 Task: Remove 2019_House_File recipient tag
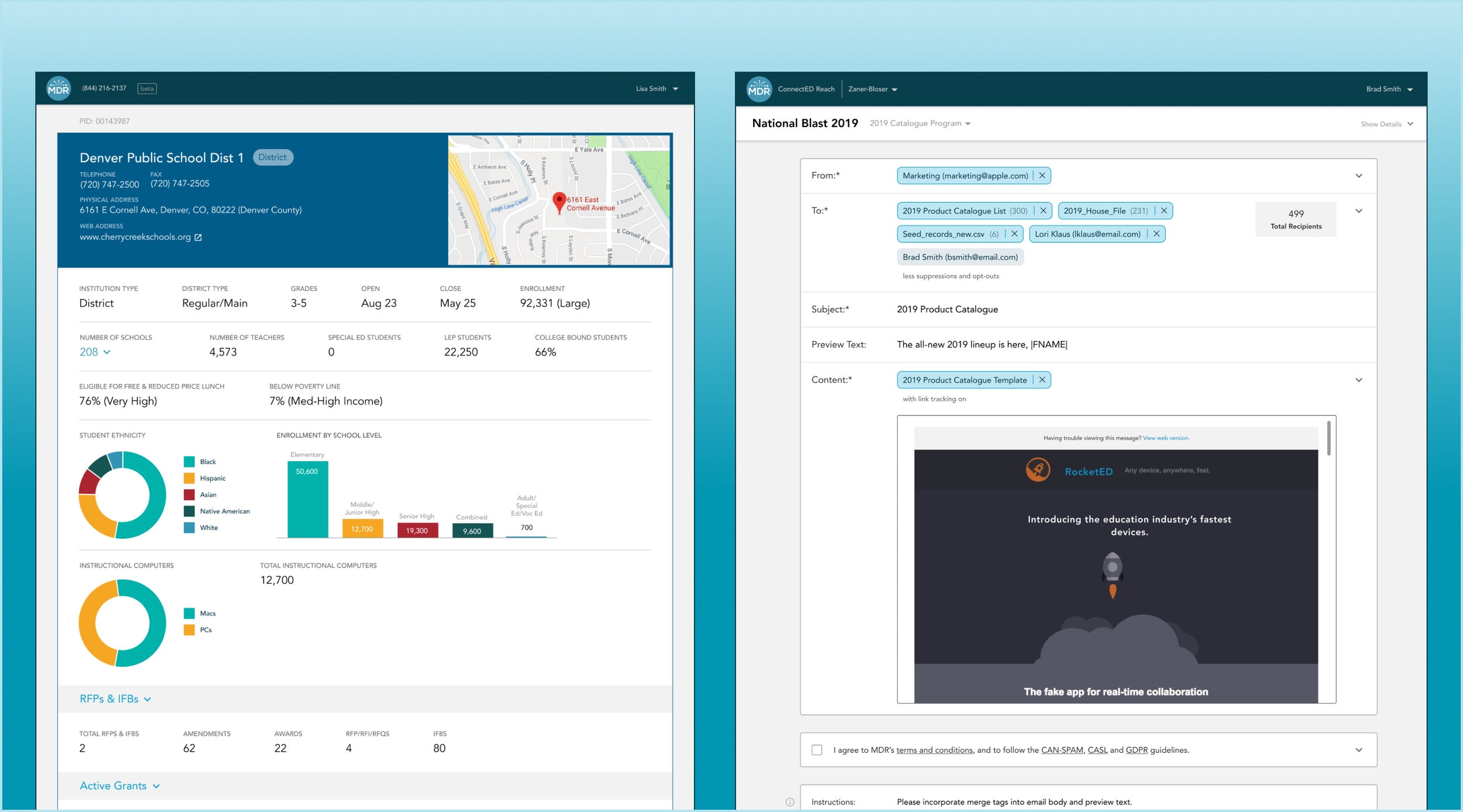click(x=1164, y=211)
